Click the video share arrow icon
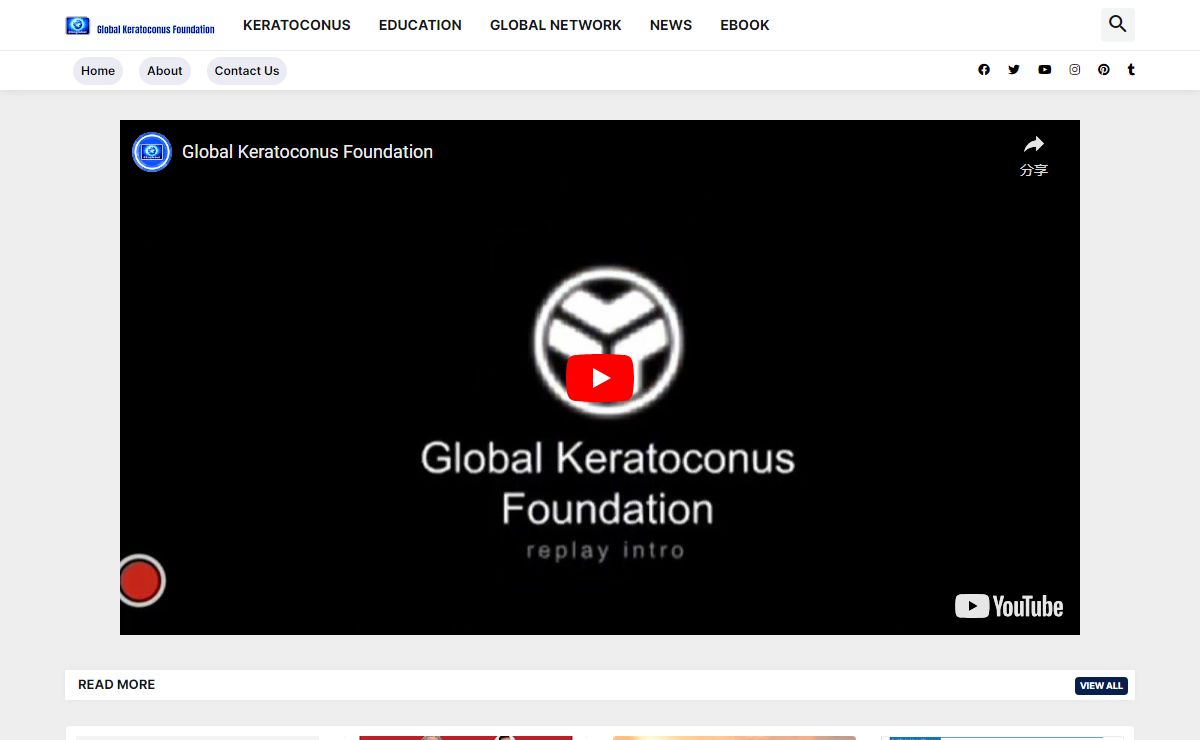 point(1034,146)
